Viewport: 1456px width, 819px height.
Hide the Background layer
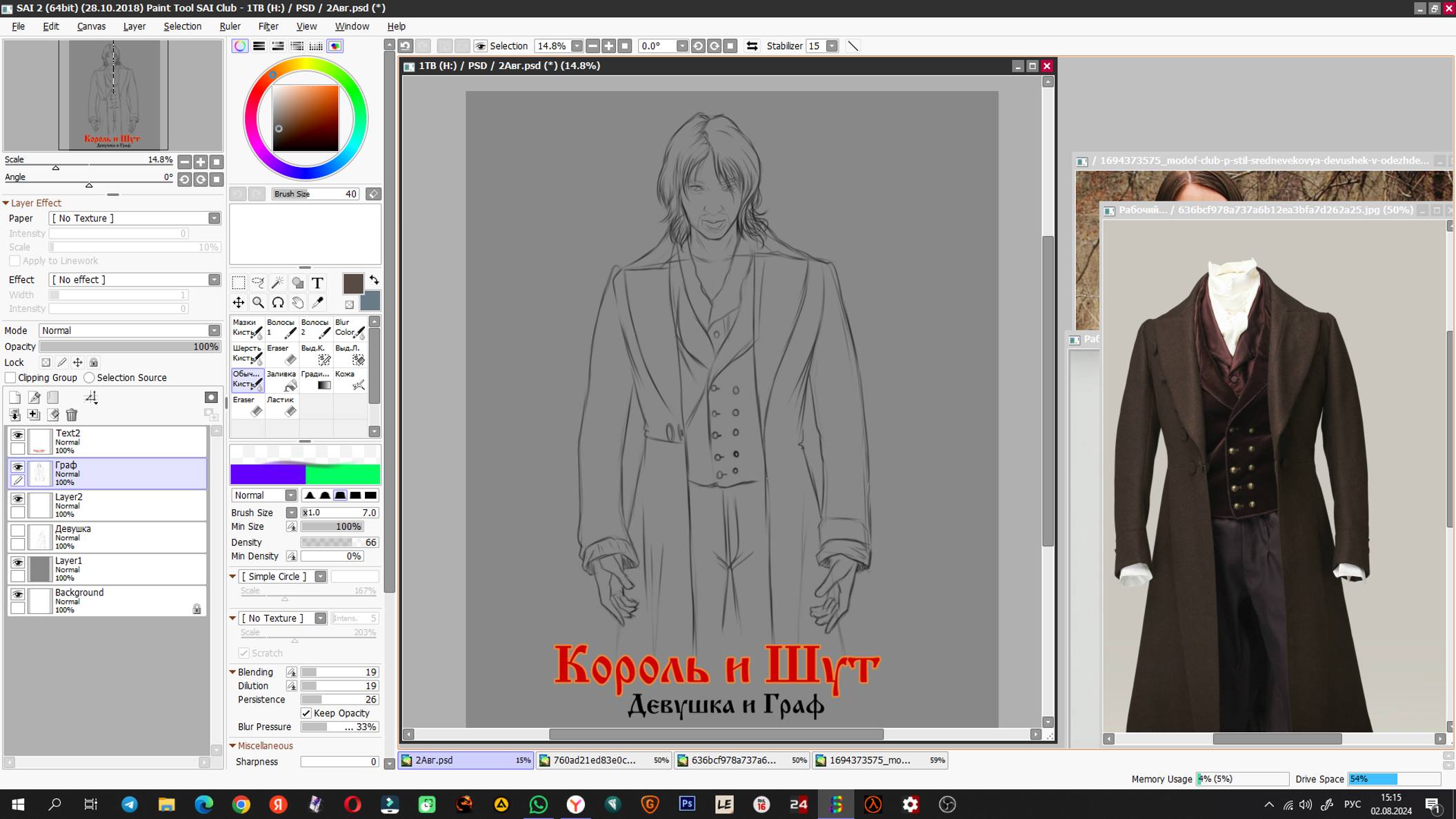(18, 595)
